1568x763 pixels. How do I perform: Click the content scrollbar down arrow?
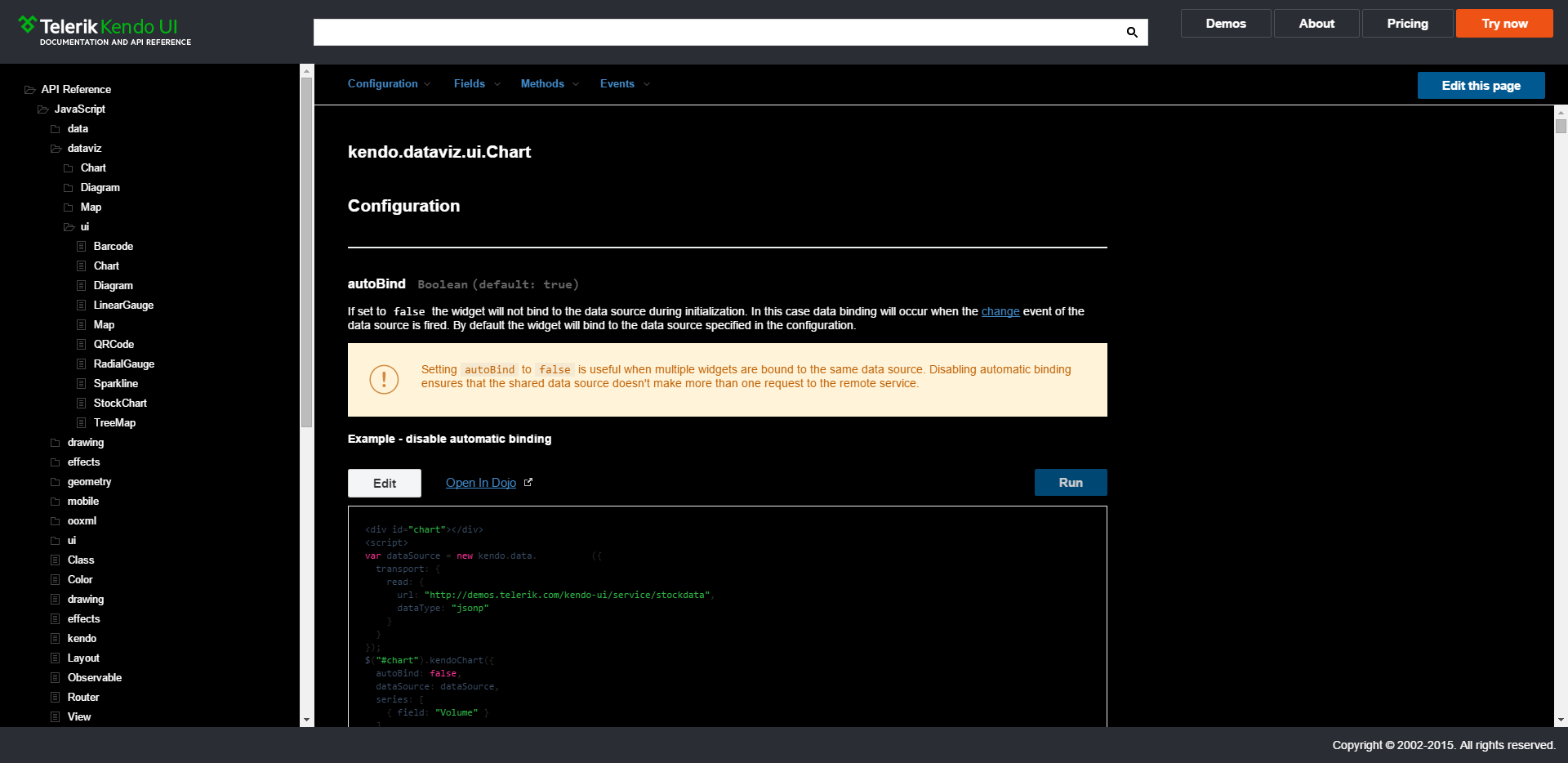1561,720
